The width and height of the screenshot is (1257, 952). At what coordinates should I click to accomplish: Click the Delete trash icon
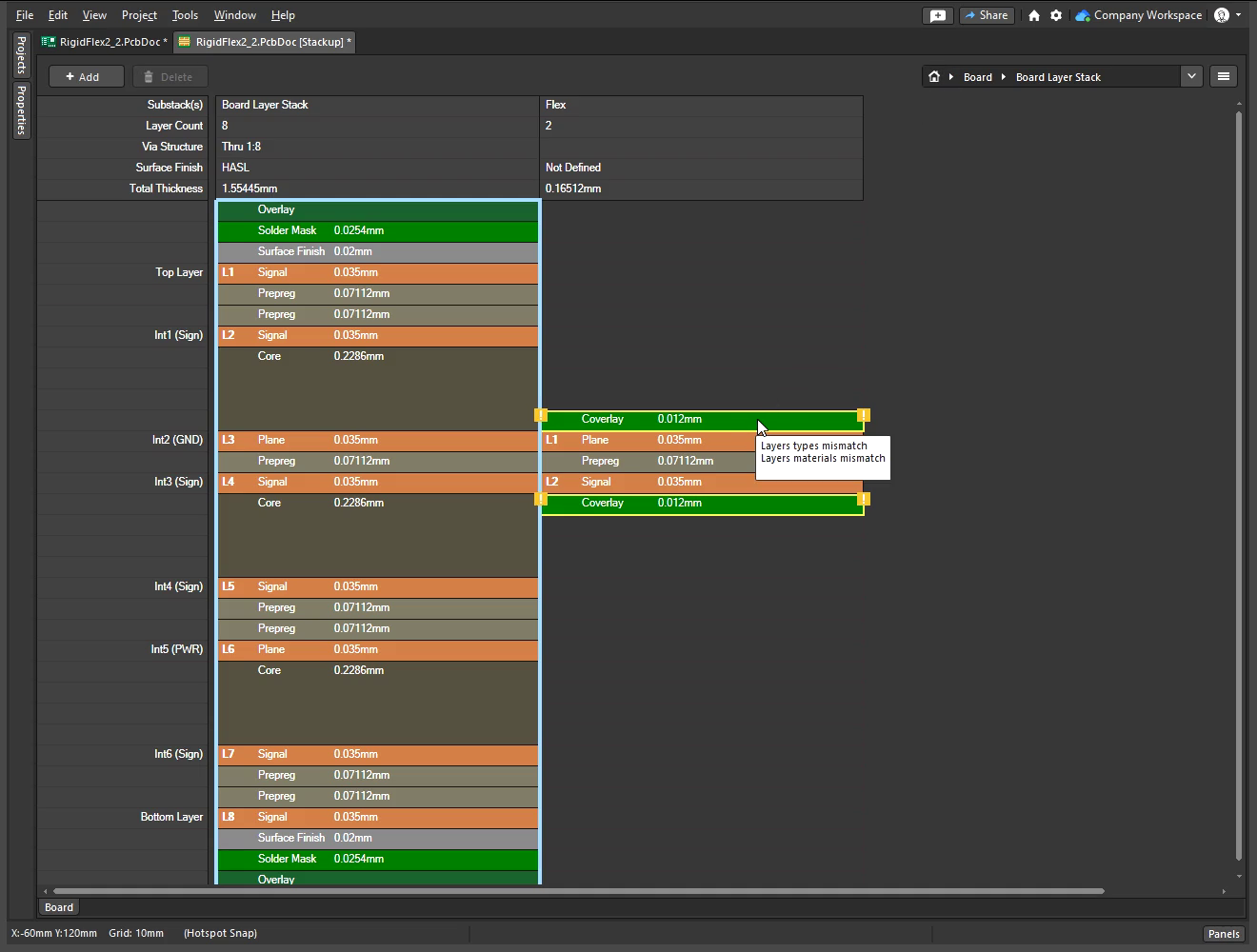tap(150, 76)
